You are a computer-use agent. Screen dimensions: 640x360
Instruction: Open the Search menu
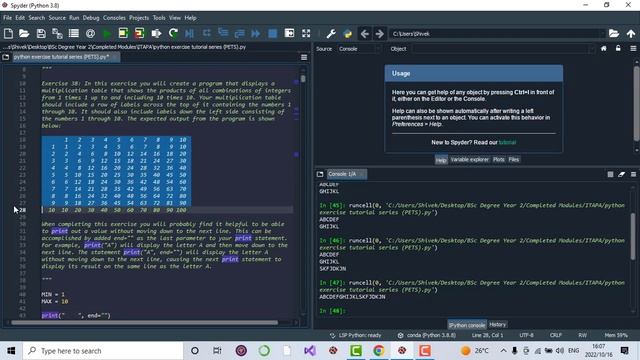(x=36, y=18)
